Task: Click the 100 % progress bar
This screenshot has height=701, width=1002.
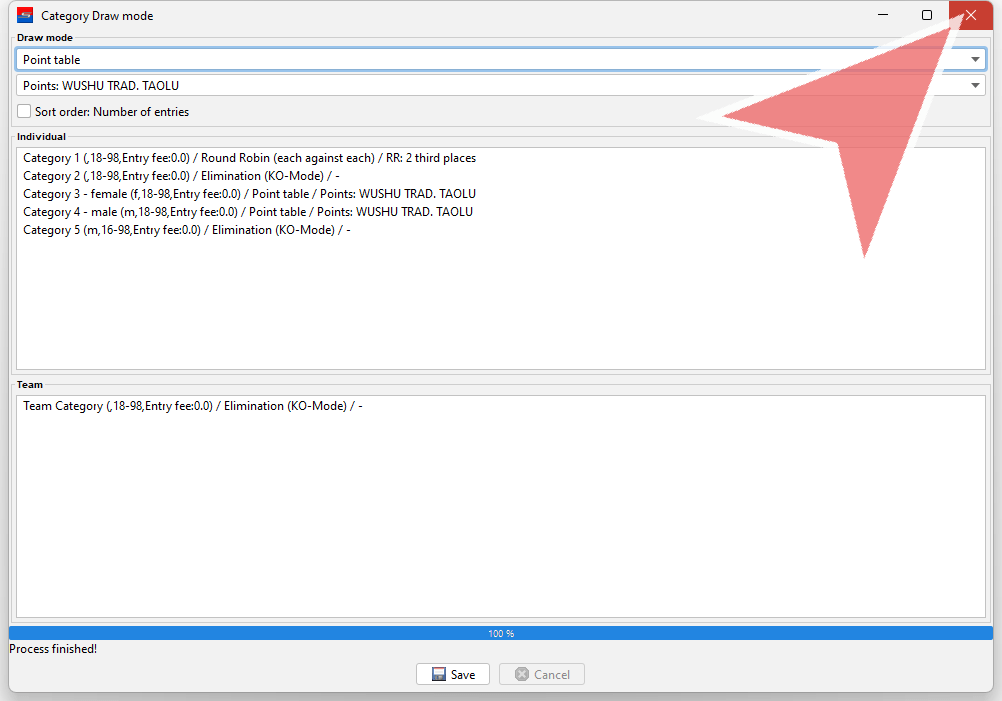Action: point(500,633)
